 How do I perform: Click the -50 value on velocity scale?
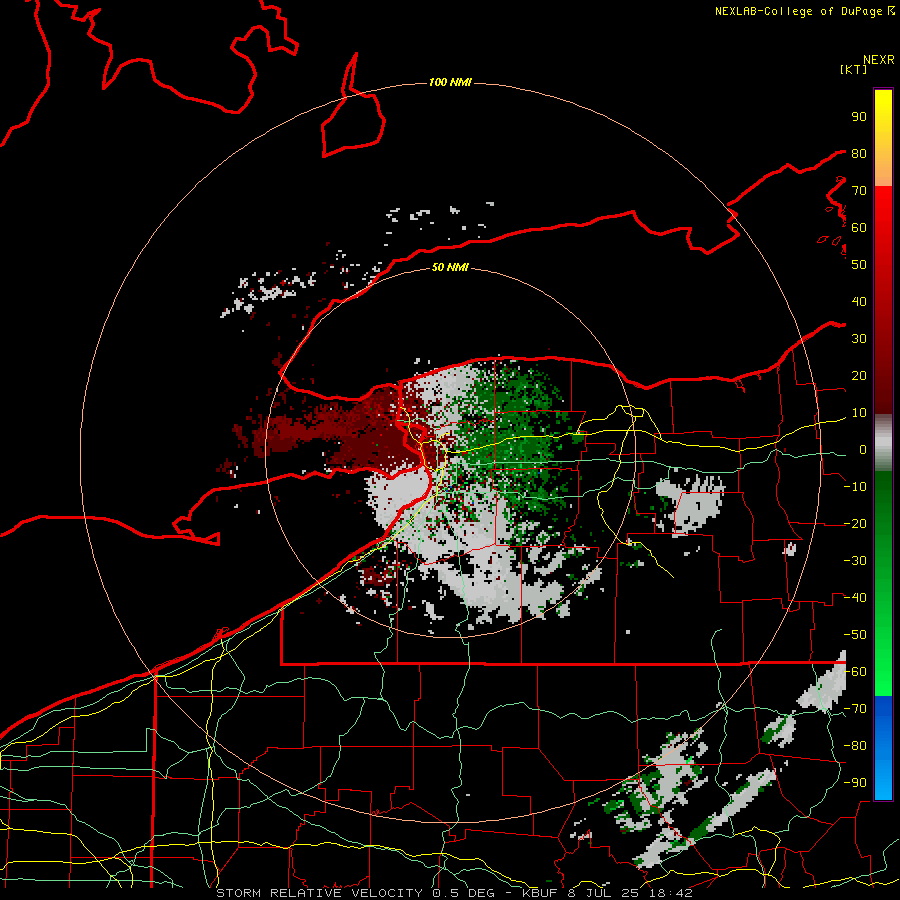pos(856,634)
